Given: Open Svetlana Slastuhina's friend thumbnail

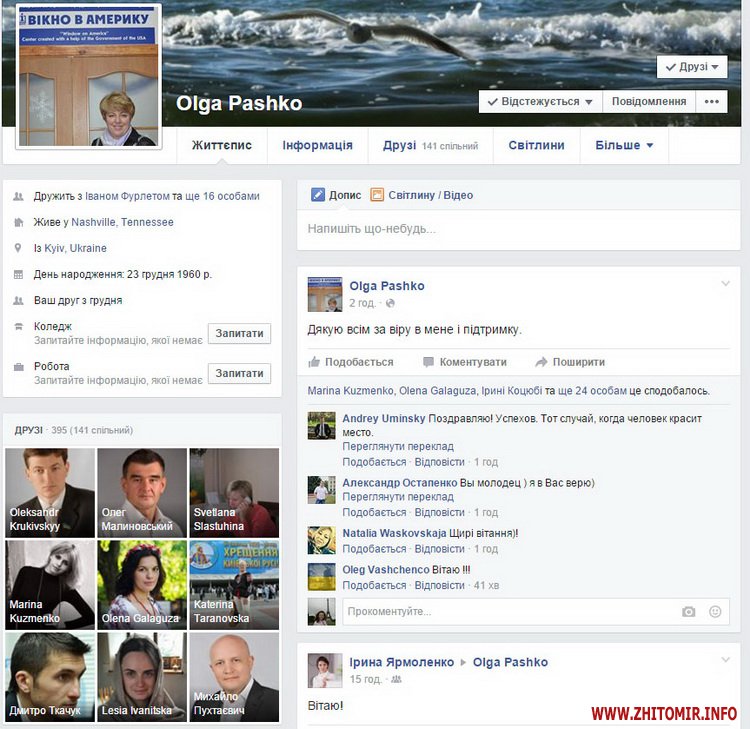Looking at the screenshot, I should click(x=234, y=493).
